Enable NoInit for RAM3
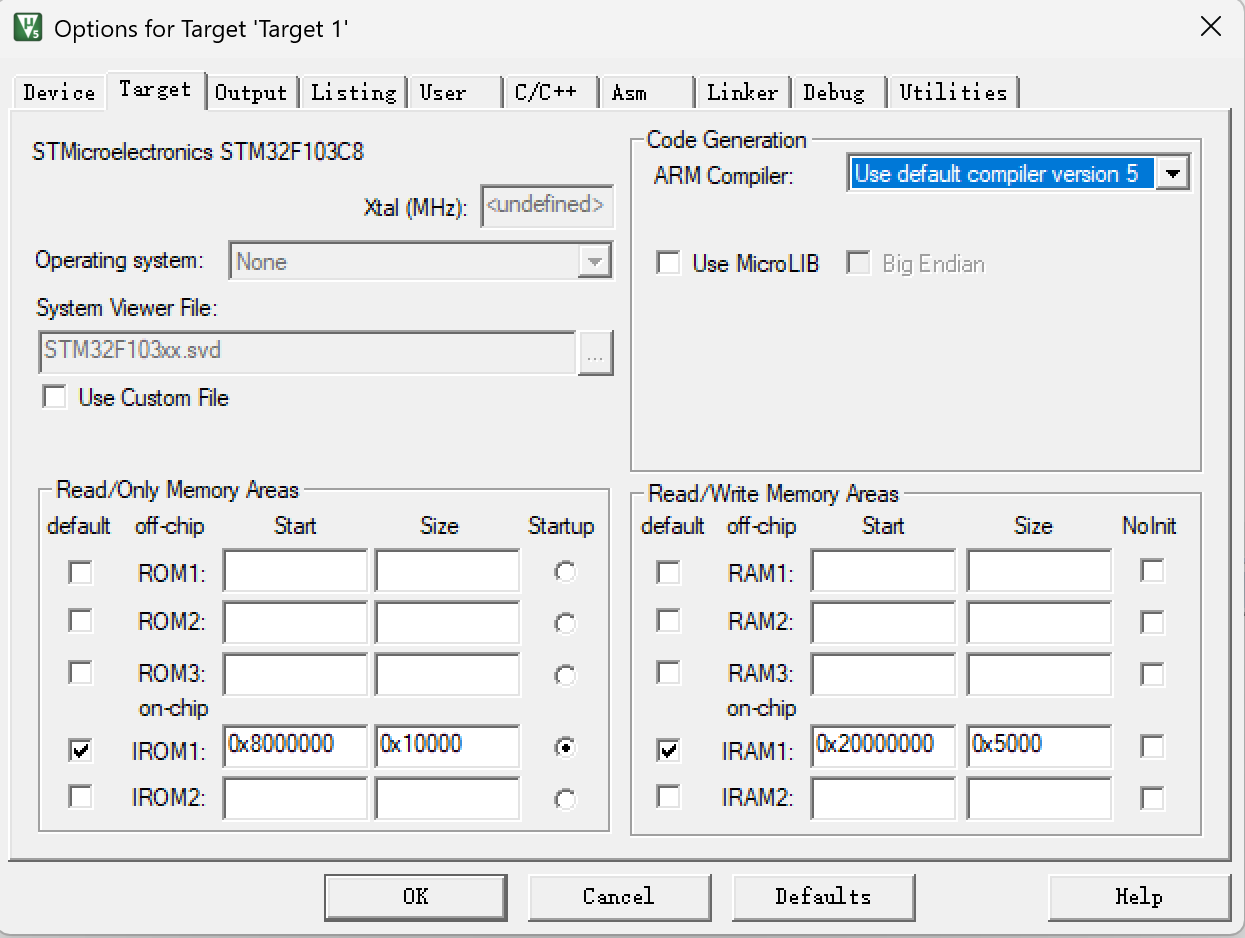 [x=1152, y=674]
